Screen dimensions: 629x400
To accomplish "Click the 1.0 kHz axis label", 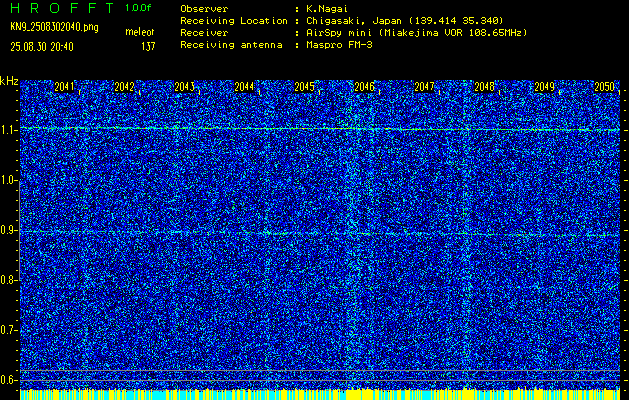I will [x=7, y=181].
